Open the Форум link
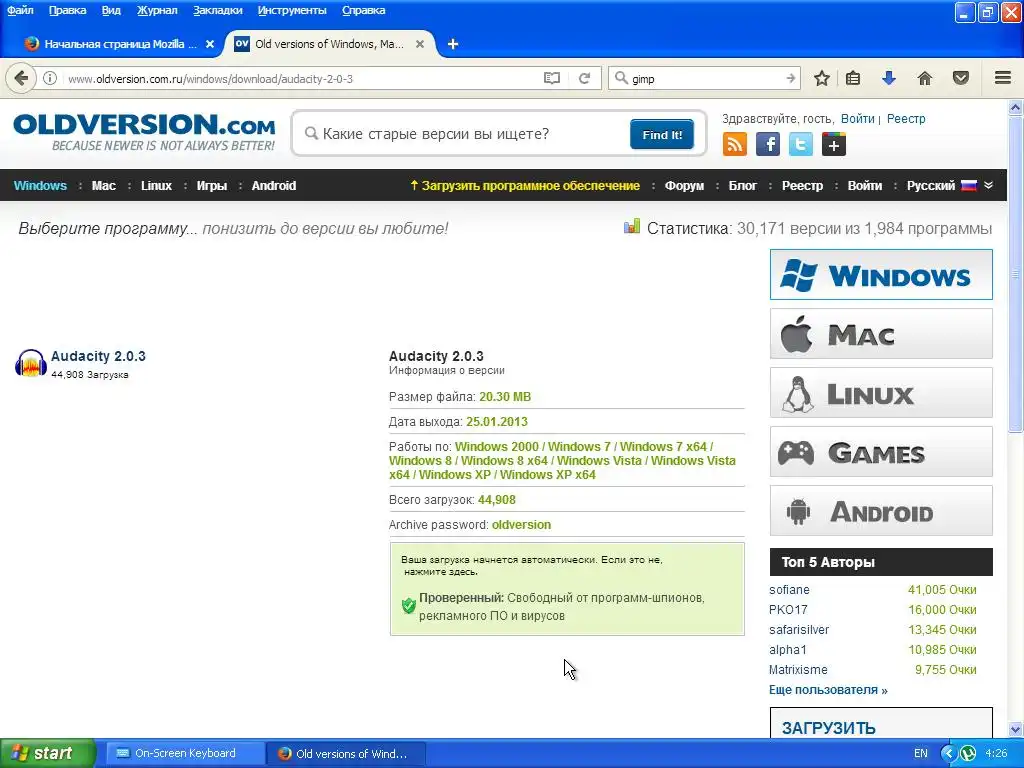This screenshot has height=768, width=1024. pos(684,185)
